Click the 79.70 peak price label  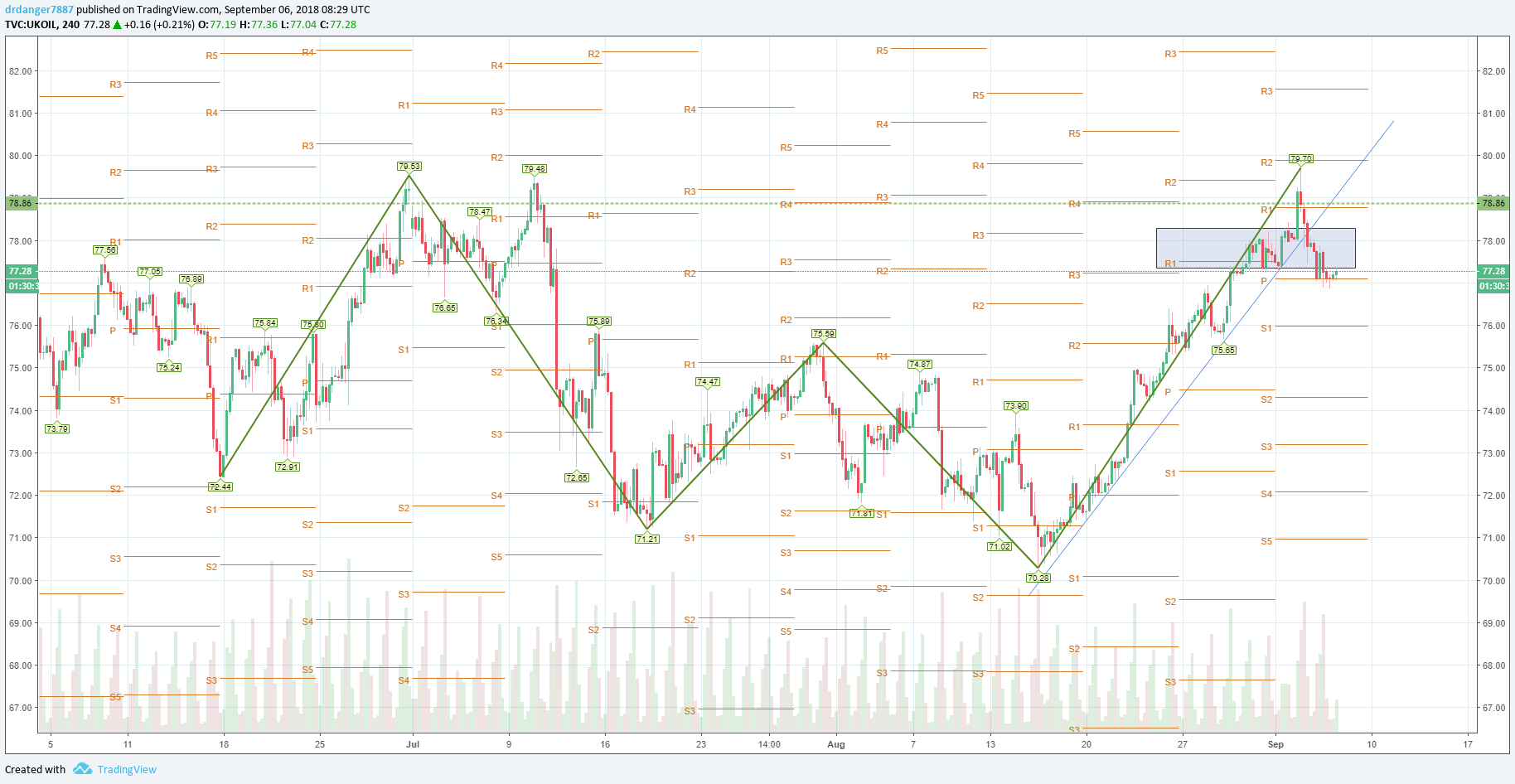point(1300,158)
